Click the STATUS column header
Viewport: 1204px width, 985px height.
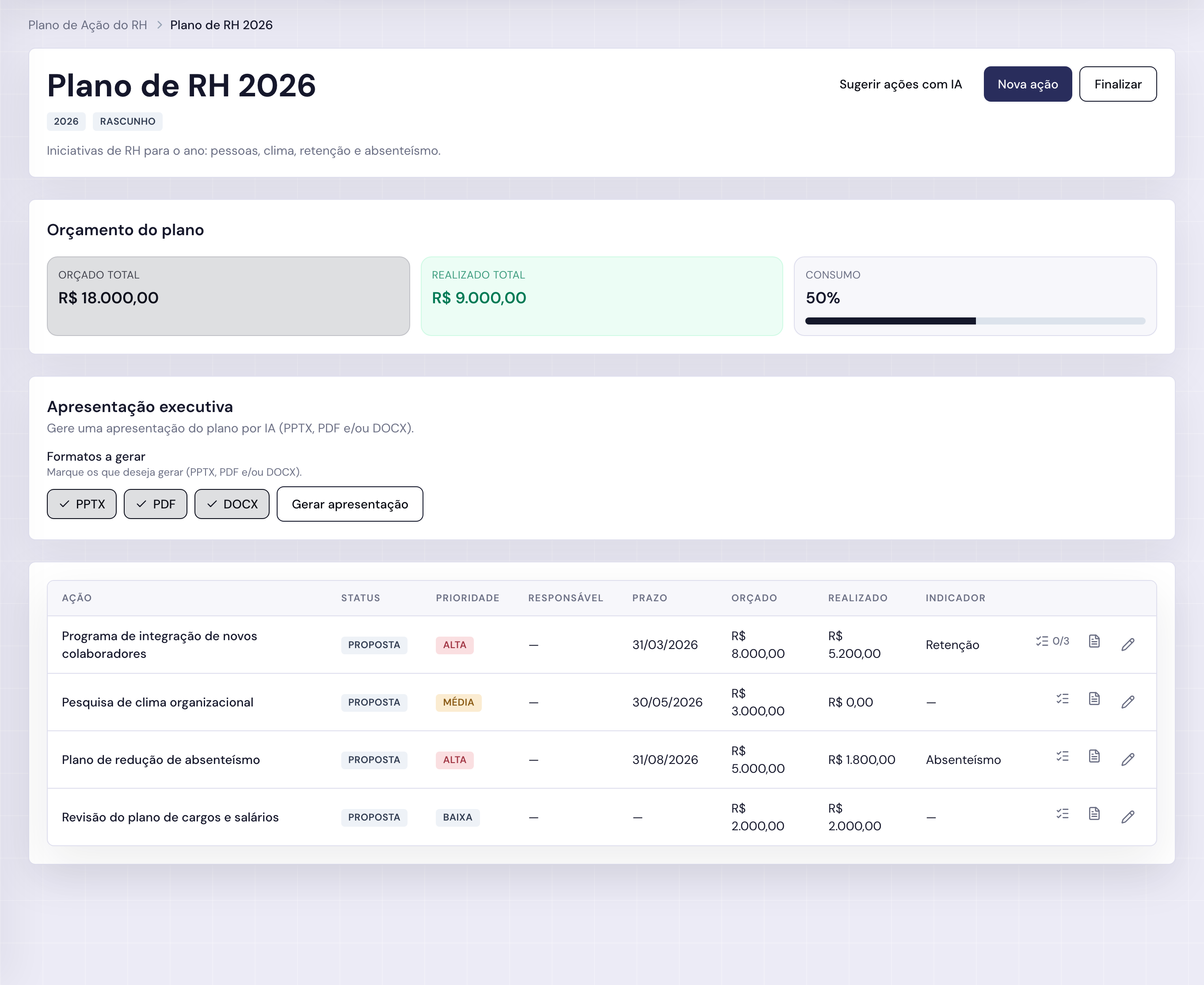tap(361, 598)
